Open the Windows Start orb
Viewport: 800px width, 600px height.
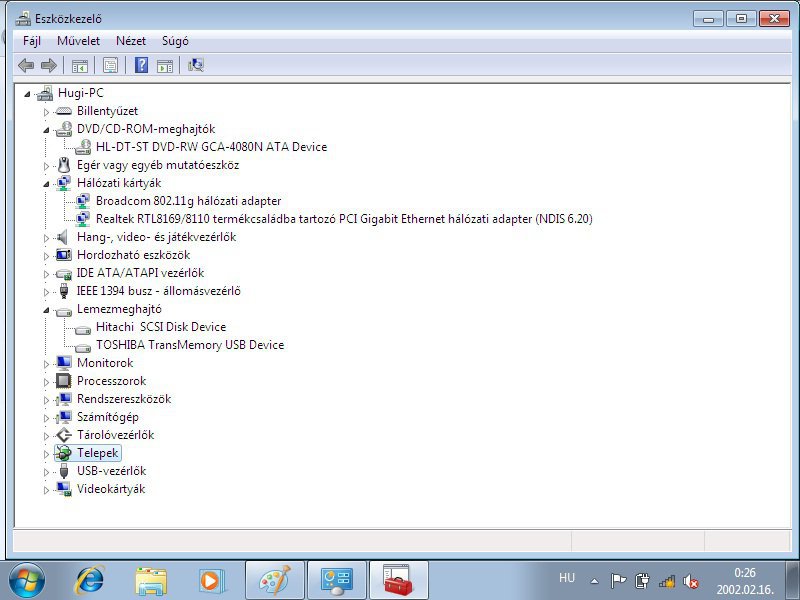pos(27,581)
